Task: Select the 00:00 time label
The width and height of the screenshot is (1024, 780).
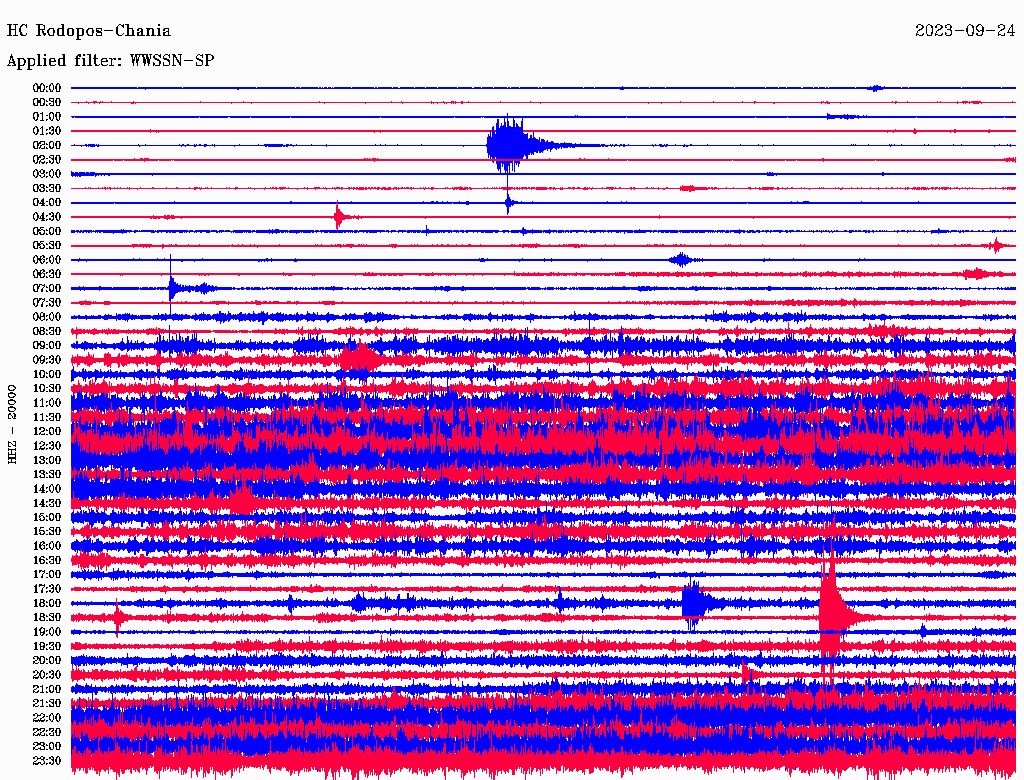Action: click(47, 88)
